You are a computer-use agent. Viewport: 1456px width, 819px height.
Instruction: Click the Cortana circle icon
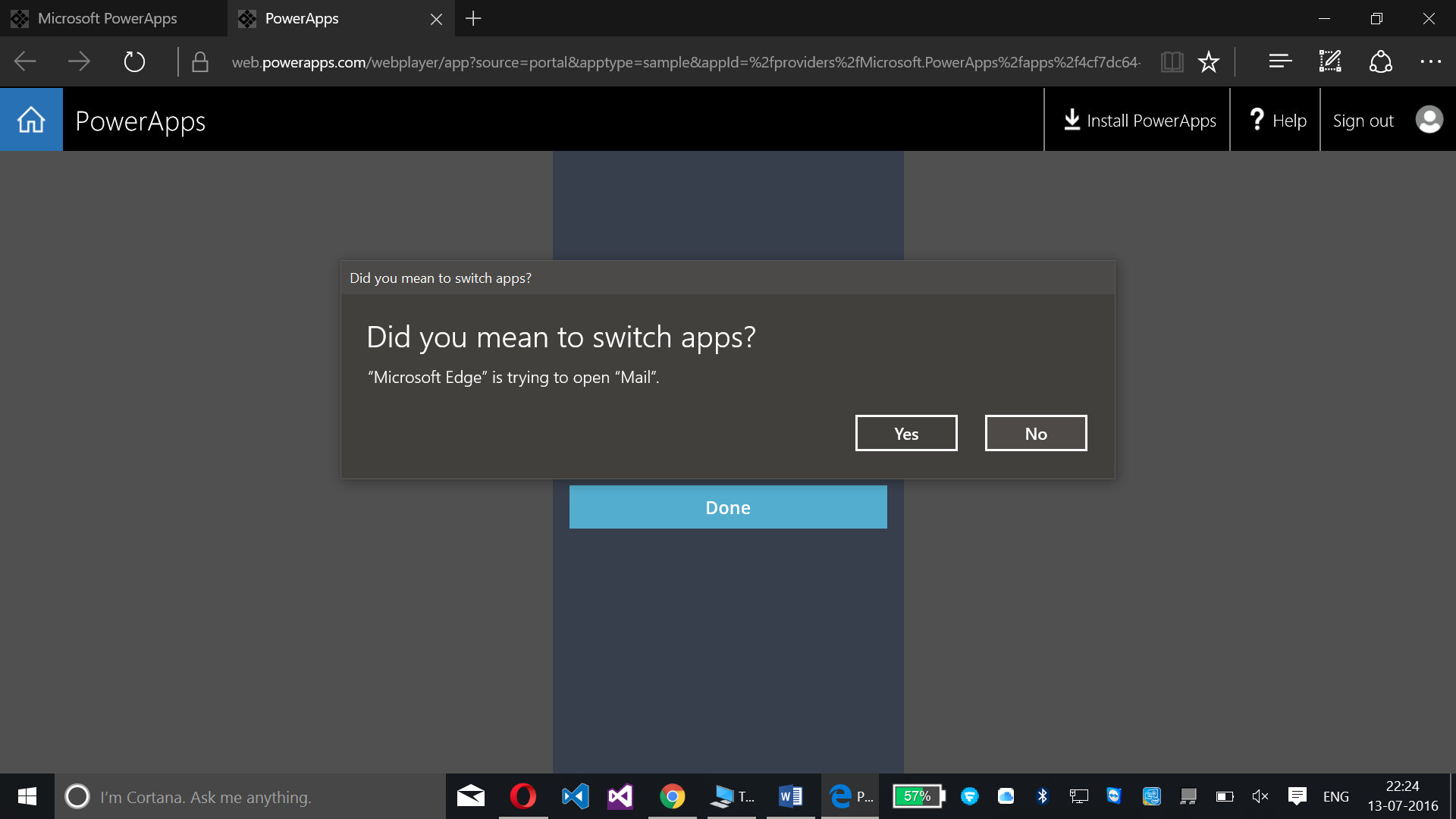[x=77, y=796]
